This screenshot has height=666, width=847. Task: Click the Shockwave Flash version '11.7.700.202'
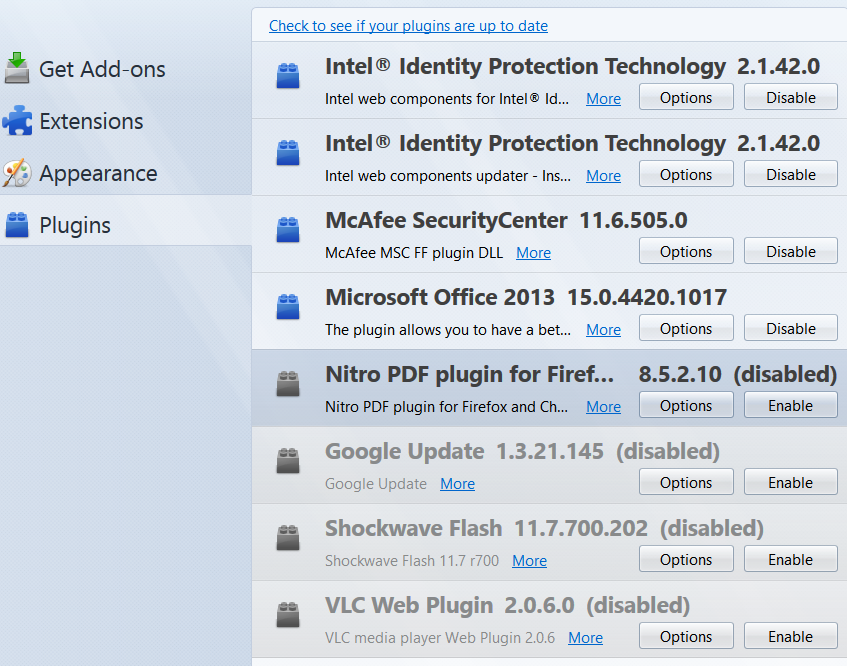click(x=581, y=528)
